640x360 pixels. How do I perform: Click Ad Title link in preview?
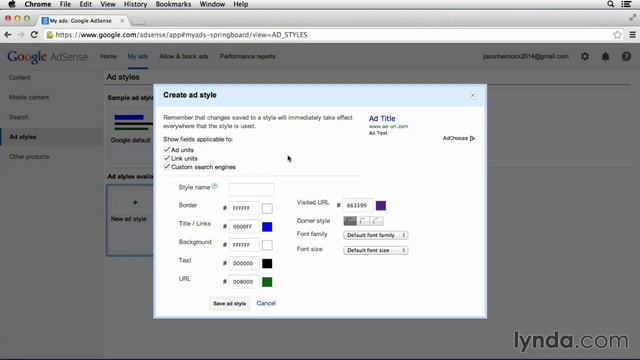tap(382, 118)
